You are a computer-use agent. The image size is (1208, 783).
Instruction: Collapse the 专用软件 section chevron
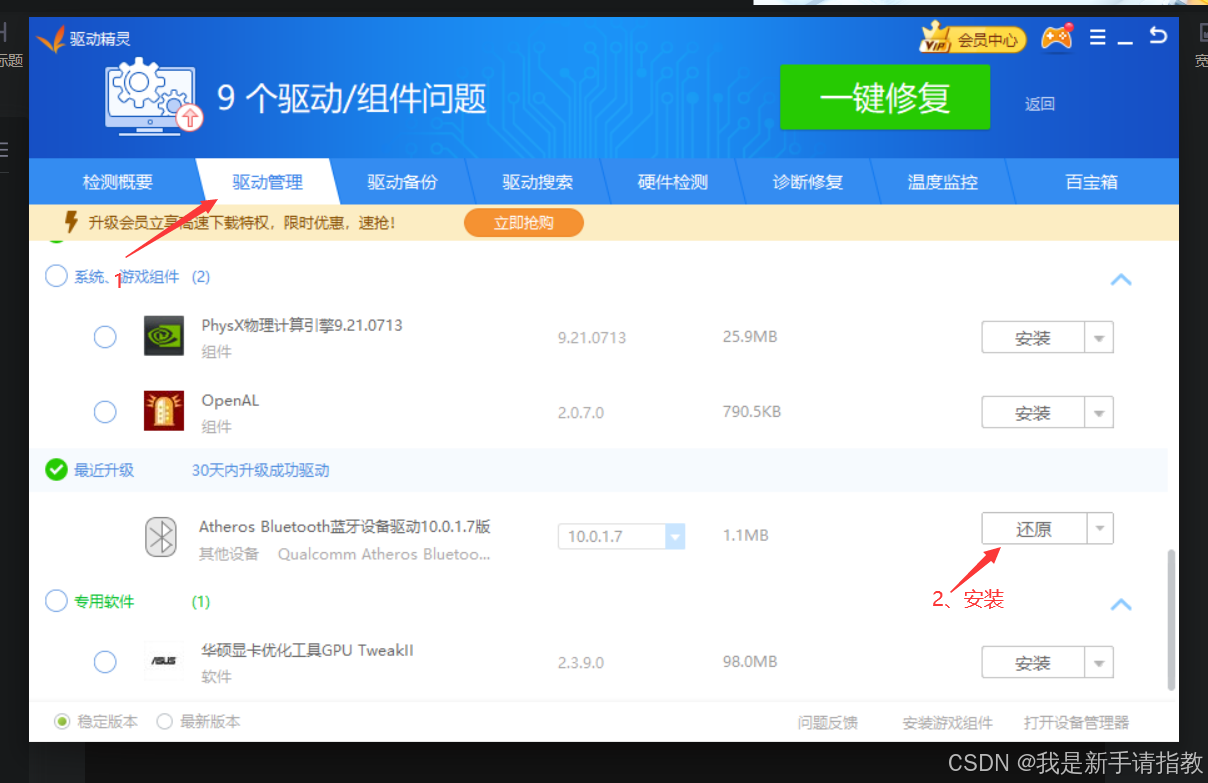(x=1121, y=604)
